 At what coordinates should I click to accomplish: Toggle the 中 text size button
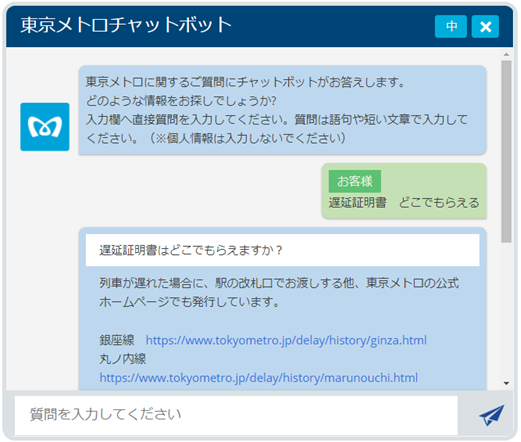(451, 26)
